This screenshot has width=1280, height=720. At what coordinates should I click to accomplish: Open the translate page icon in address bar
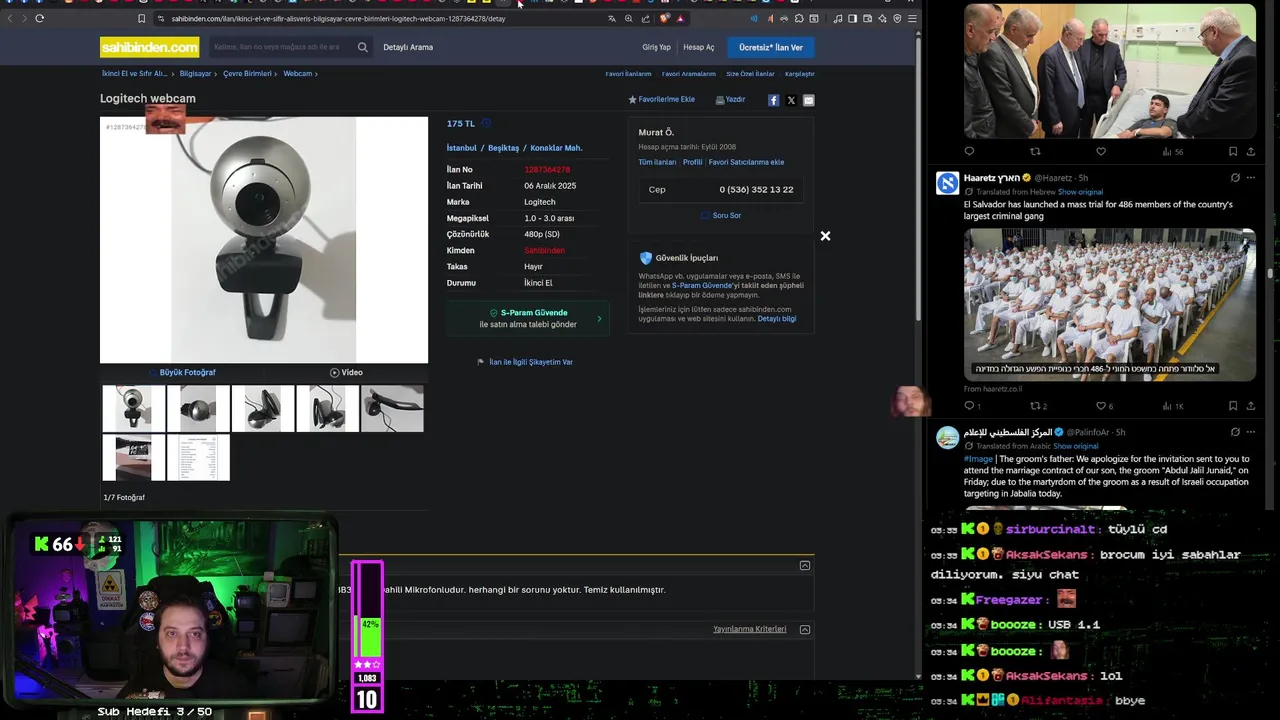click(612, 18)
